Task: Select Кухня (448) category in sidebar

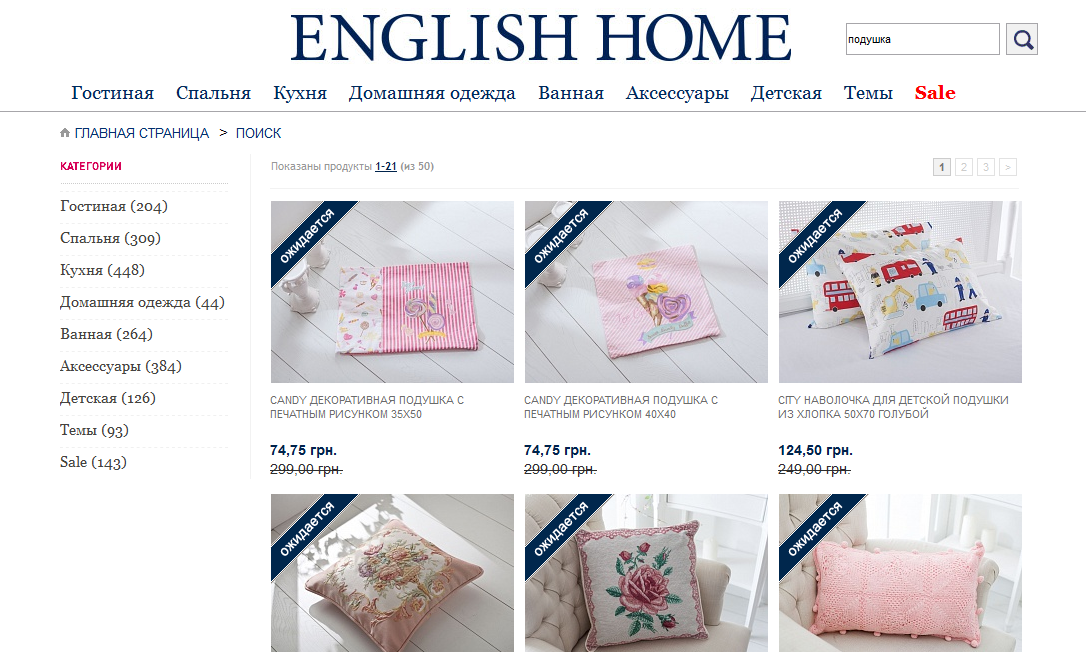Action: point(103,270)
